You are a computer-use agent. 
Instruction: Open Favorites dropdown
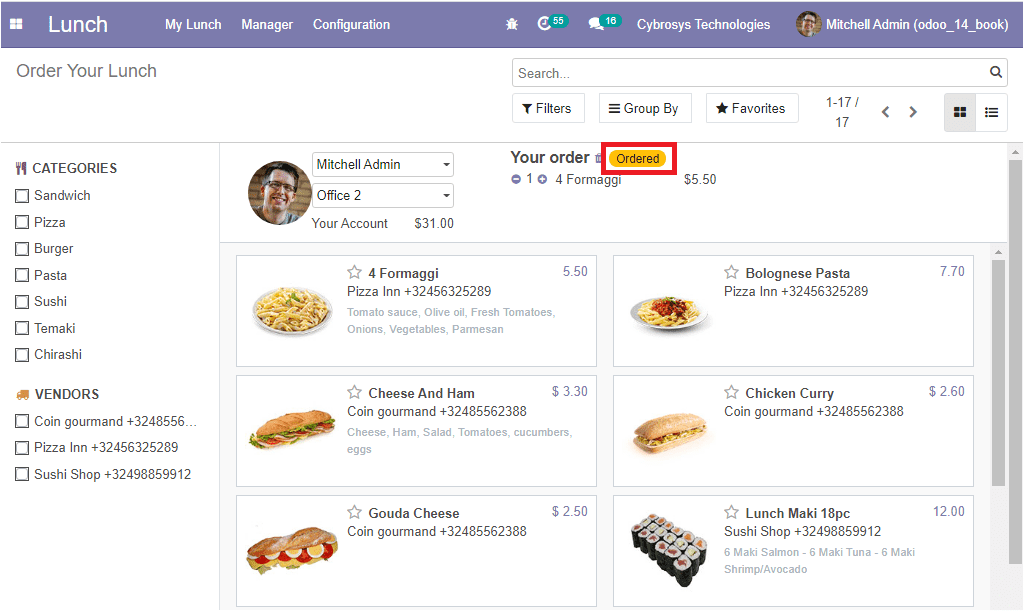(752, 108)
